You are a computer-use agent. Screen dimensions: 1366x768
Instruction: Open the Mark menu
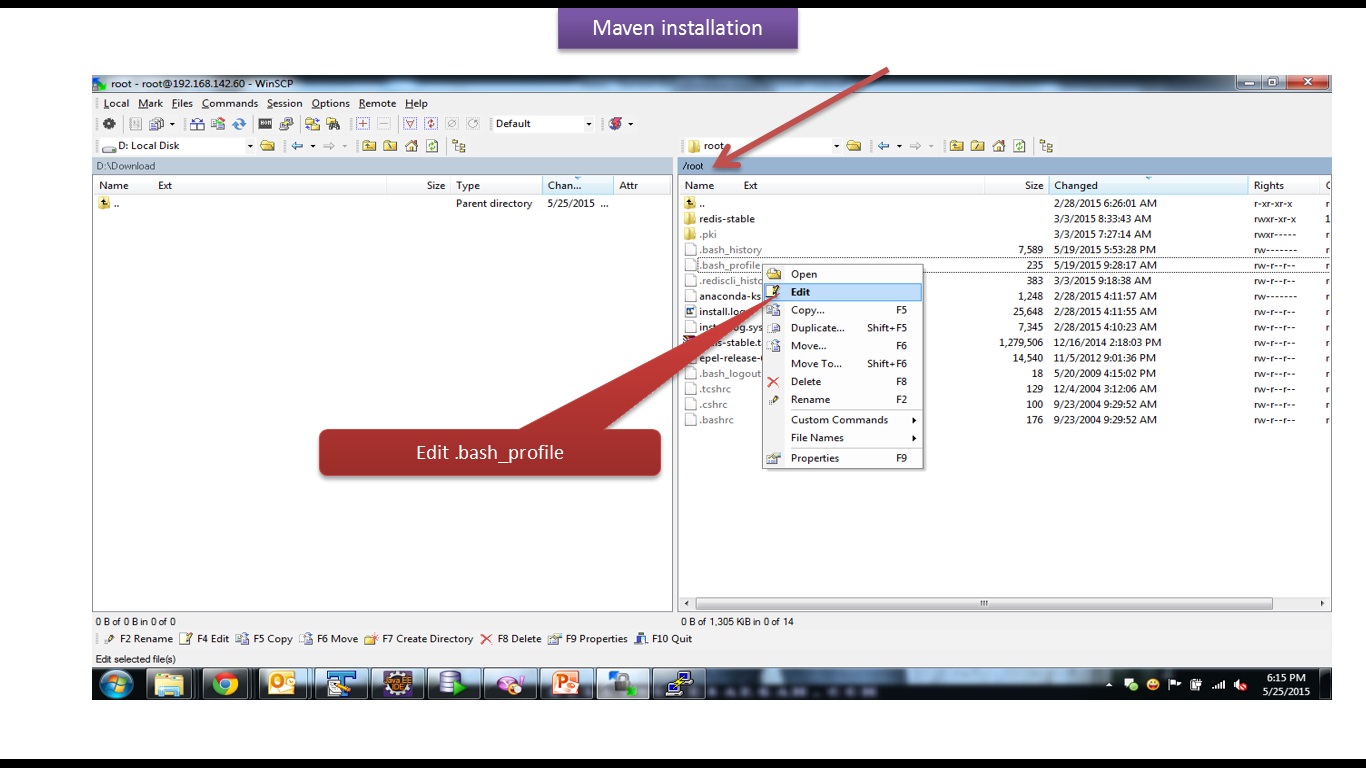point(151,103)
